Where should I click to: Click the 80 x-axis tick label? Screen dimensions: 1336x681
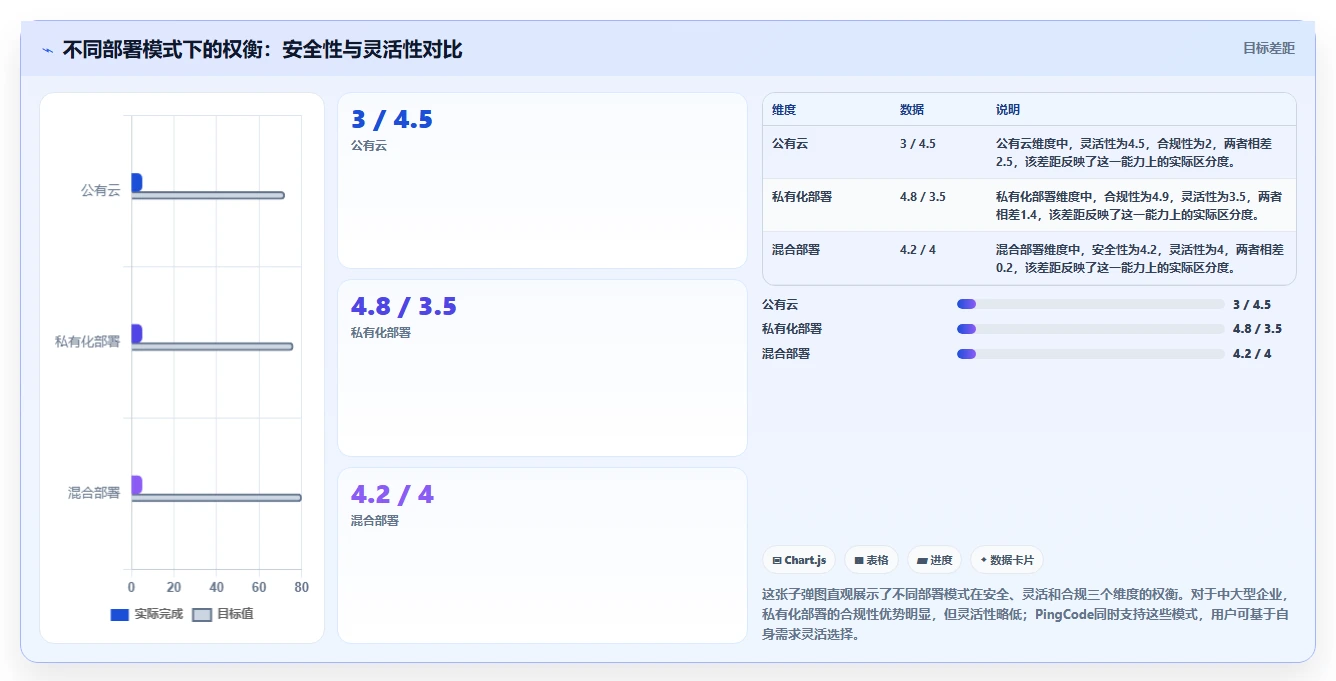click(x=302, y=587)
